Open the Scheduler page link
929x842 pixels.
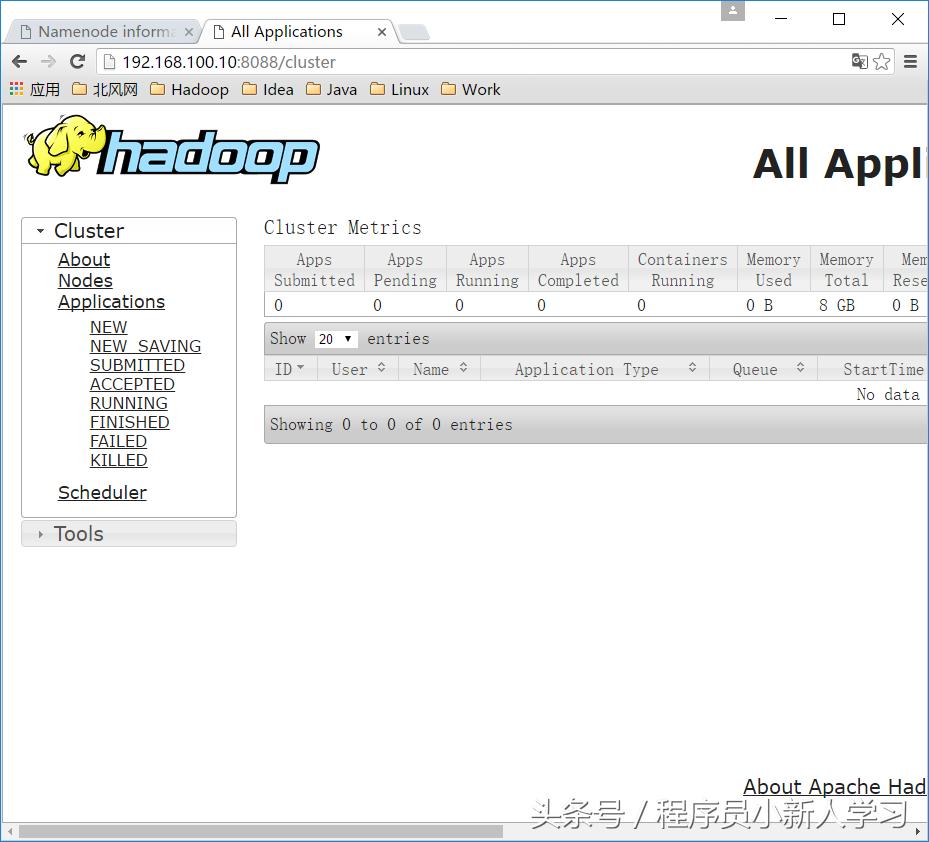[102, 493]
